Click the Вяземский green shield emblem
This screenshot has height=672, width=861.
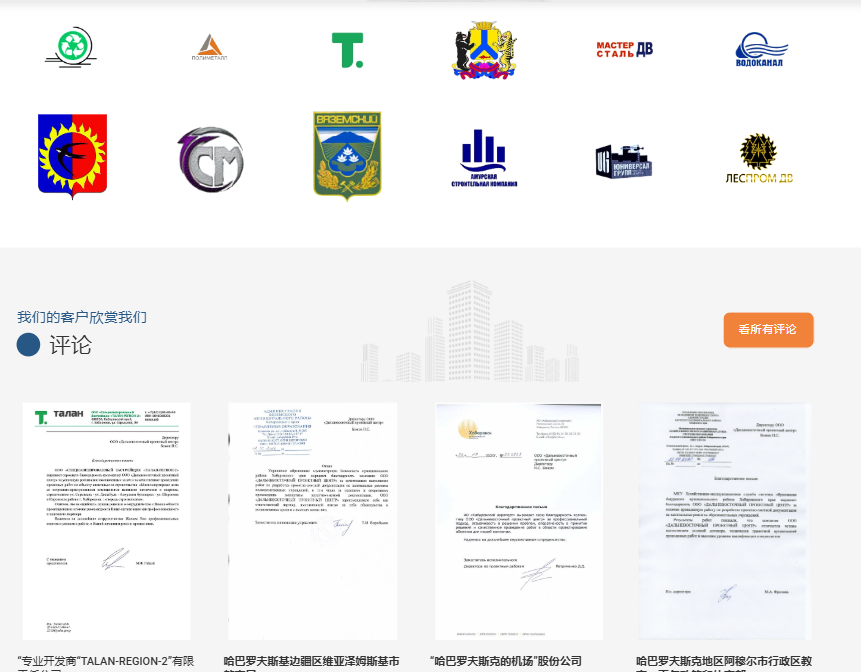pyautogui.click(x=347, y=157)
